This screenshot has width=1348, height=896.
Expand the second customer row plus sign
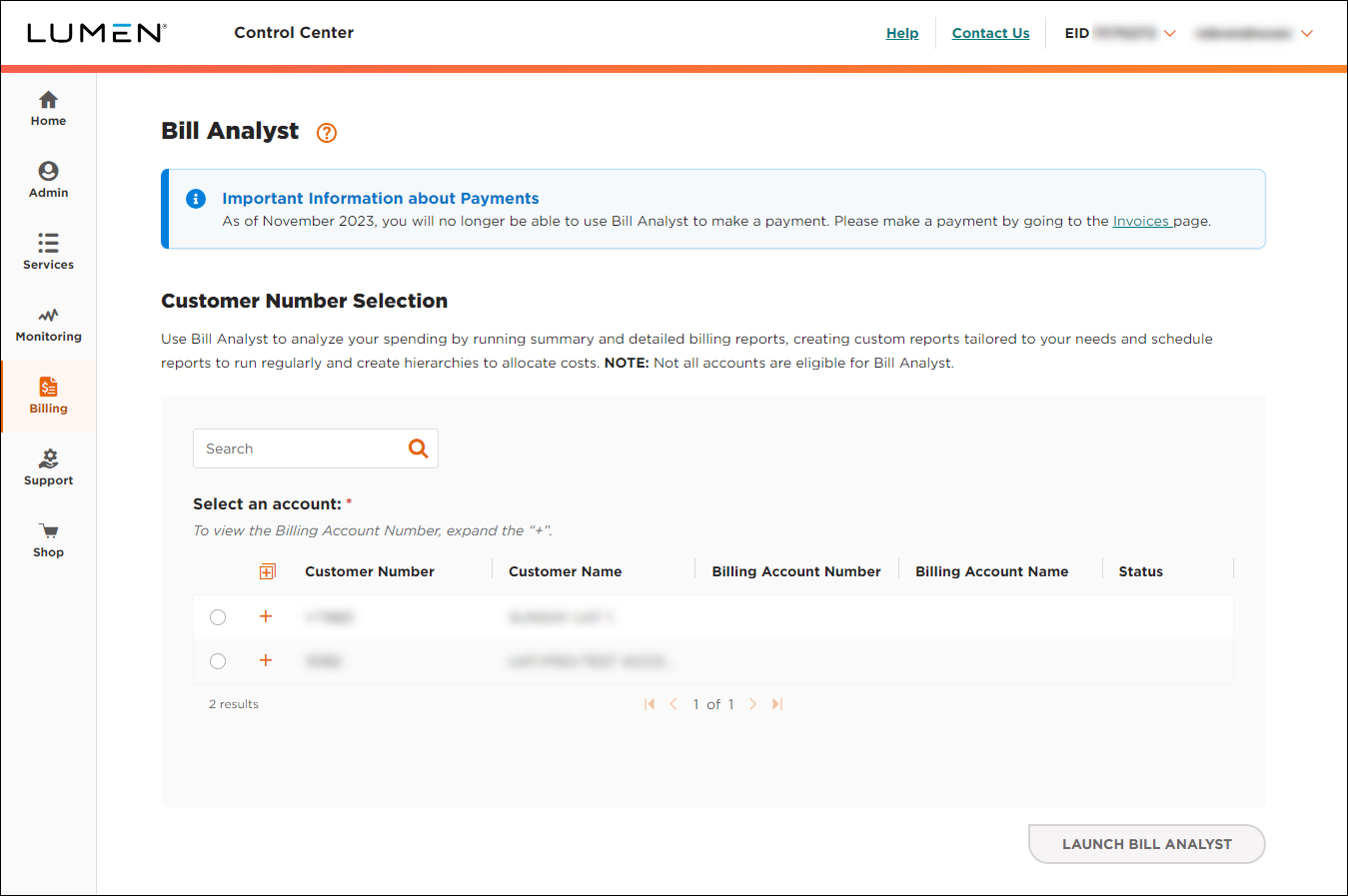click(x=266, y=660)
